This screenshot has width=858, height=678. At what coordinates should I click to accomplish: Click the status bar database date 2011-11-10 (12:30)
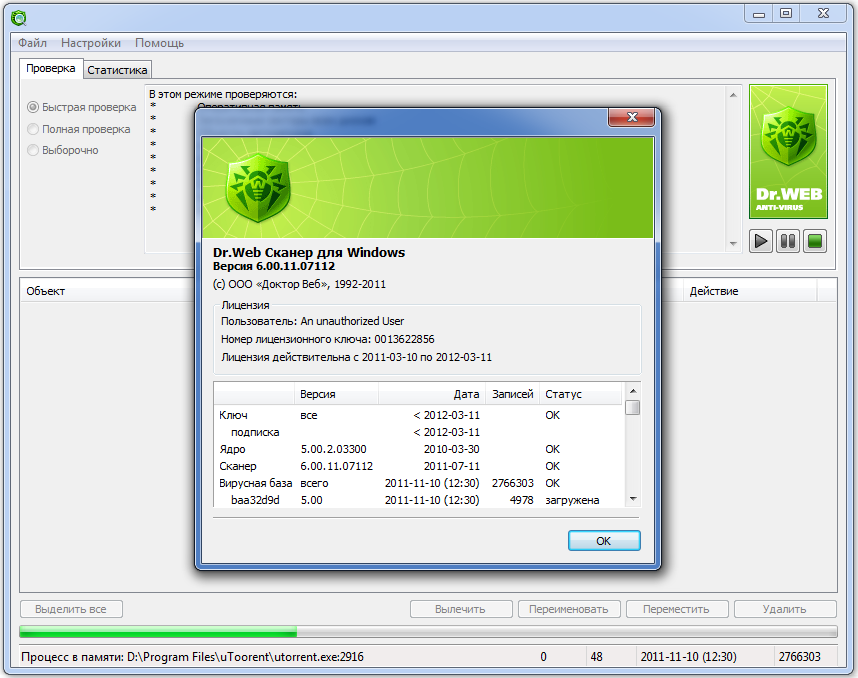(688, 657)
